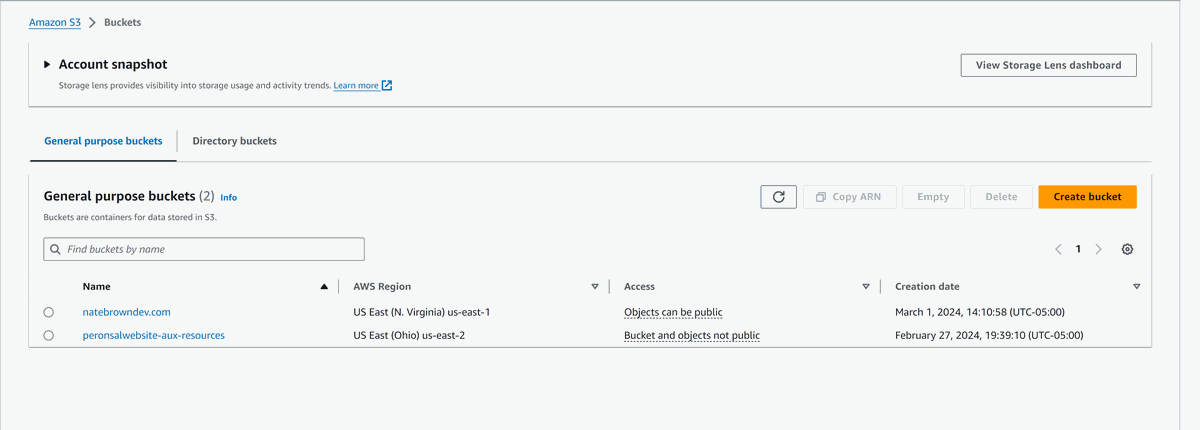Viewport: 1200px width, 430px height.
Task: Click 'February 27, 2024, 19:39:10' date cell
Action: [x=989, y=336]
